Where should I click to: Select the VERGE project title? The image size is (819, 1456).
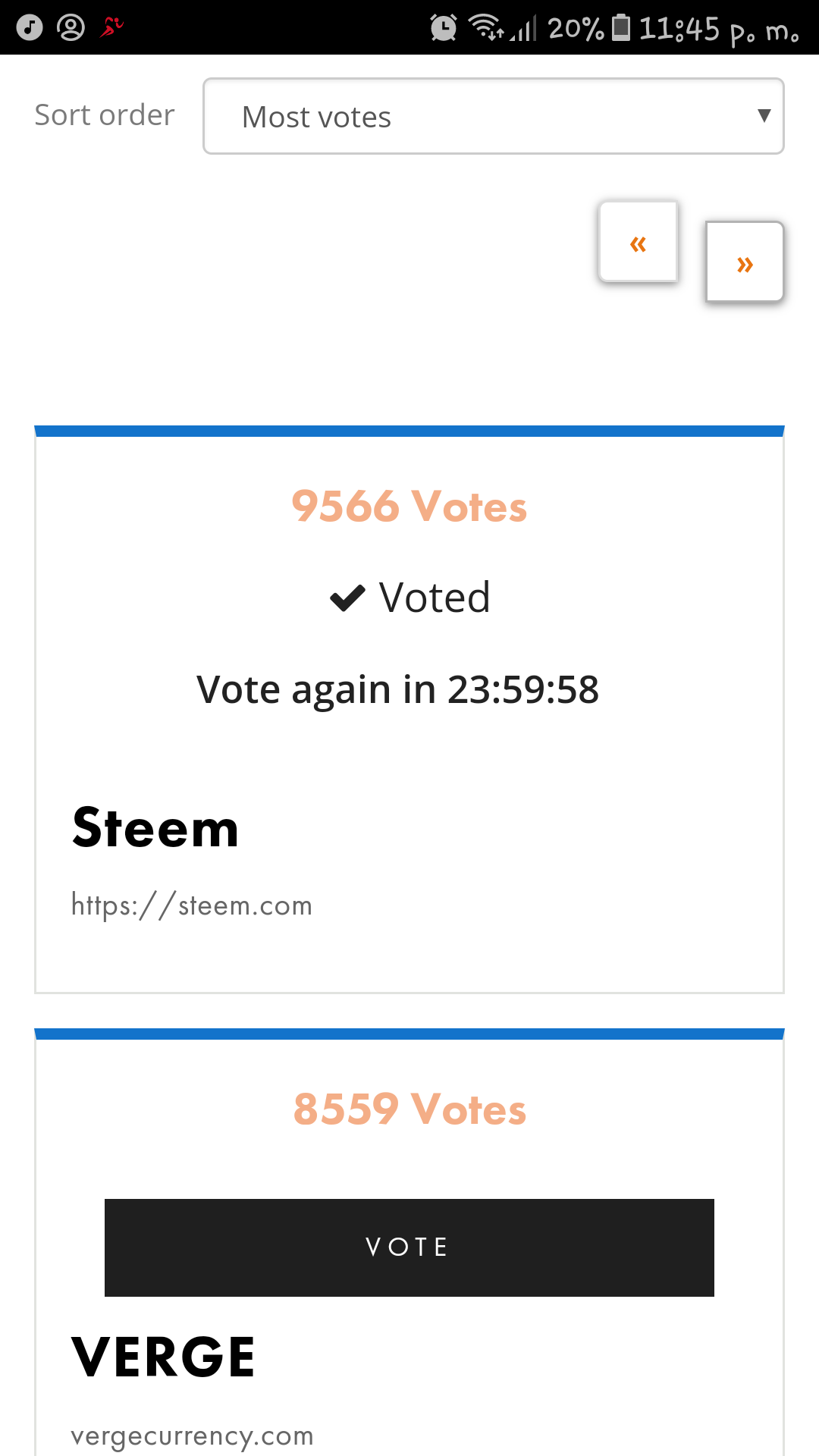click(163, 1357)
